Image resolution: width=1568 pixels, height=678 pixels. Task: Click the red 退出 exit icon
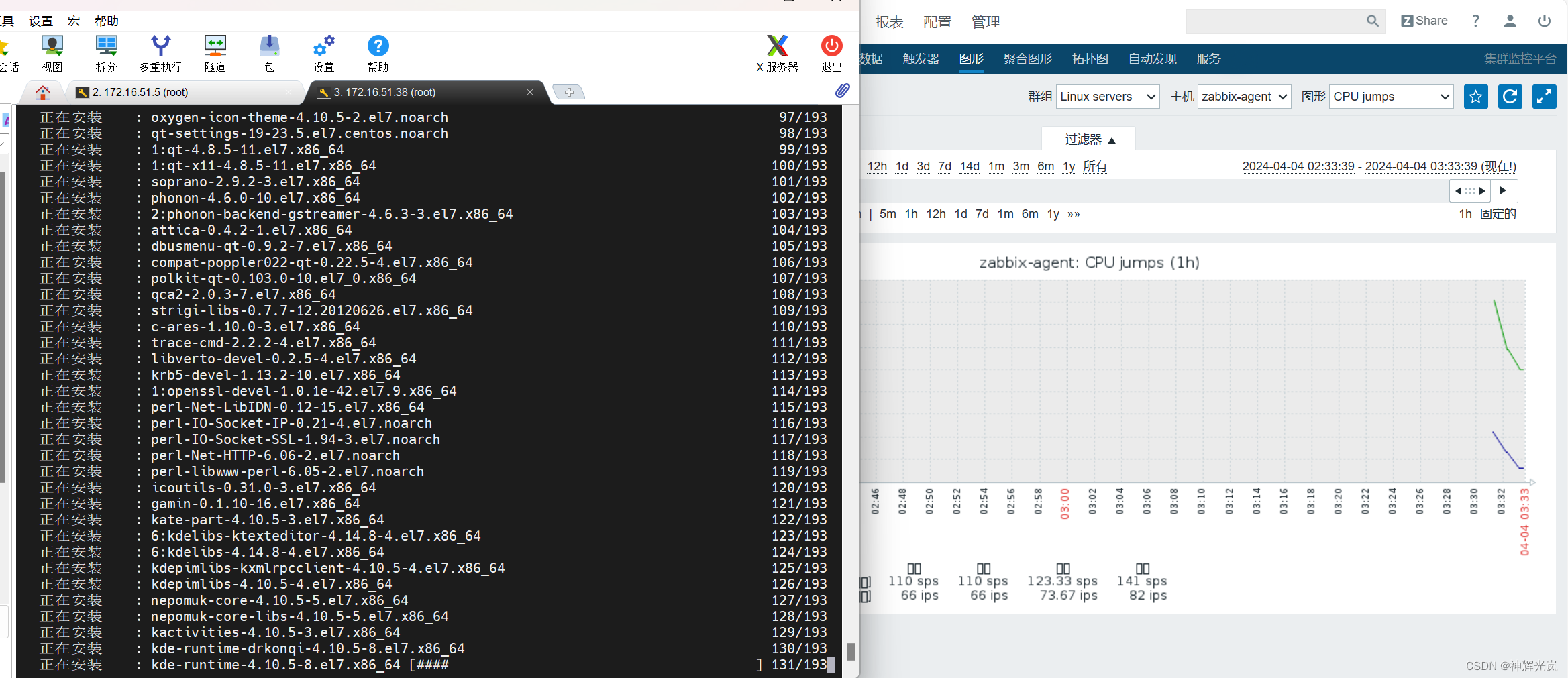click(831, 54)
